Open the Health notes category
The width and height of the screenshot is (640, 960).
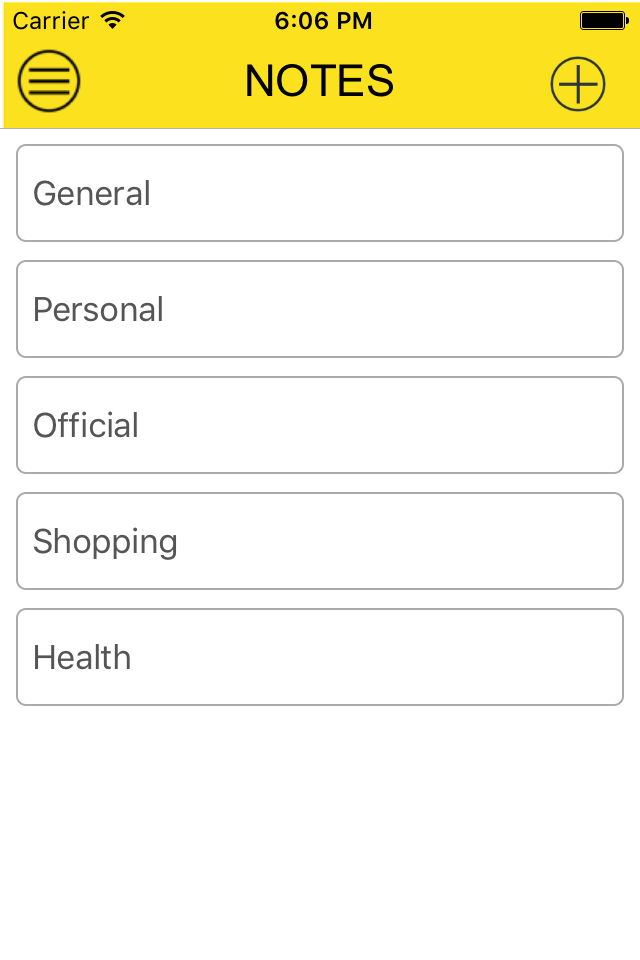point(320,657)
